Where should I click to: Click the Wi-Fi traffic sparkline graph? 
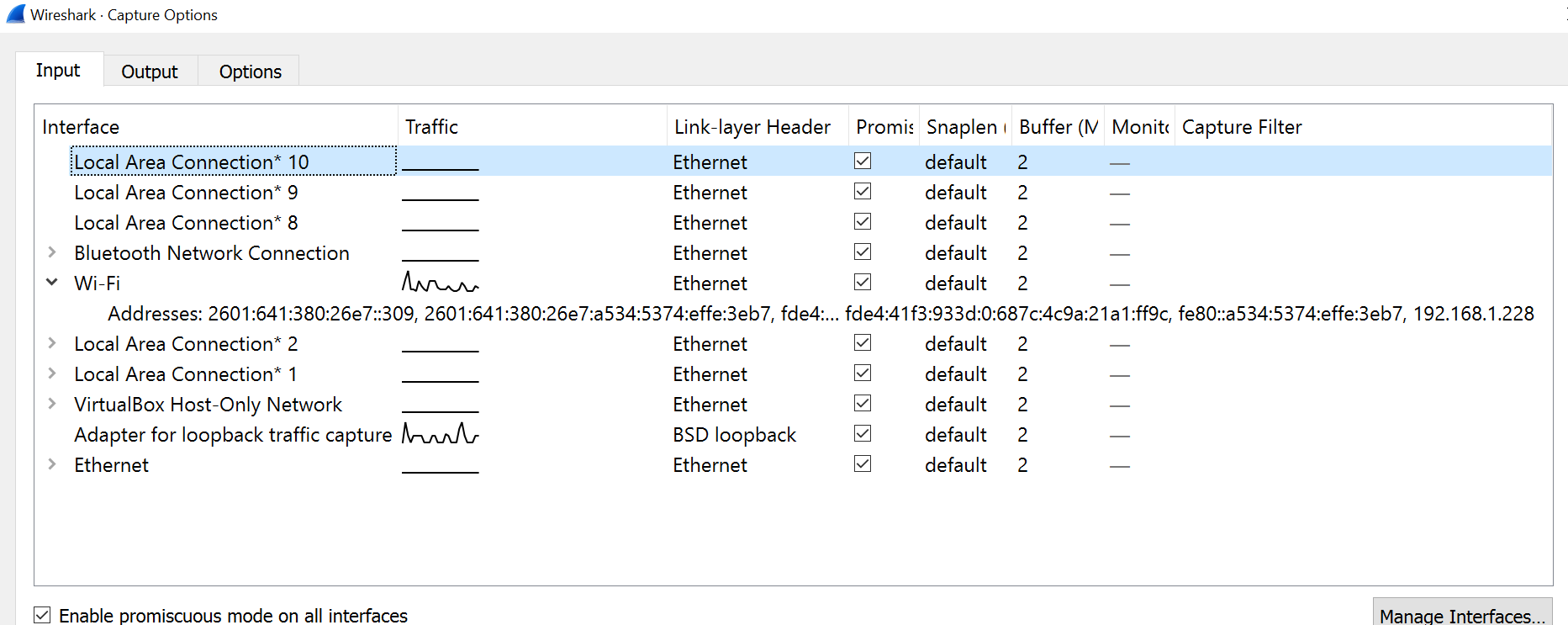pyautogui.click(x=441, y=281)
